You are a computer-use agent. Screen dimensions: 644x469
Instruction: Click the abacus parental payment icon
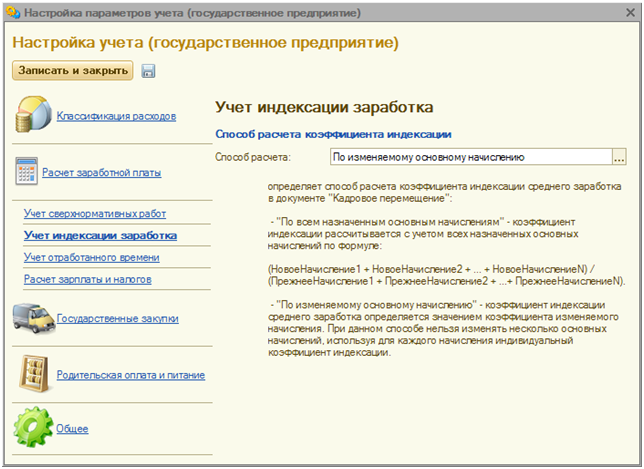click(x=32, y=374)
